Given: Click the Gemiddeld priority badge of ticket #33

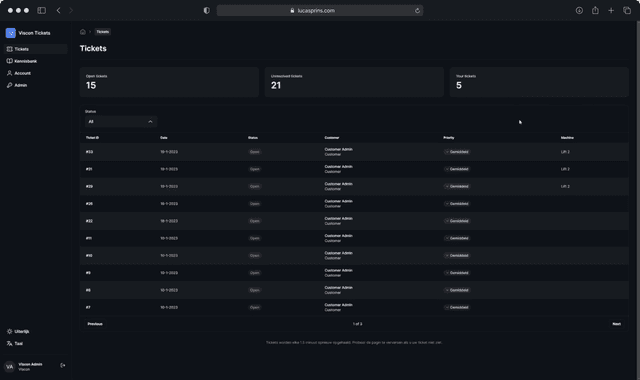Looking at the screenshot, I should pyautogui.click(x=457, y=152).
